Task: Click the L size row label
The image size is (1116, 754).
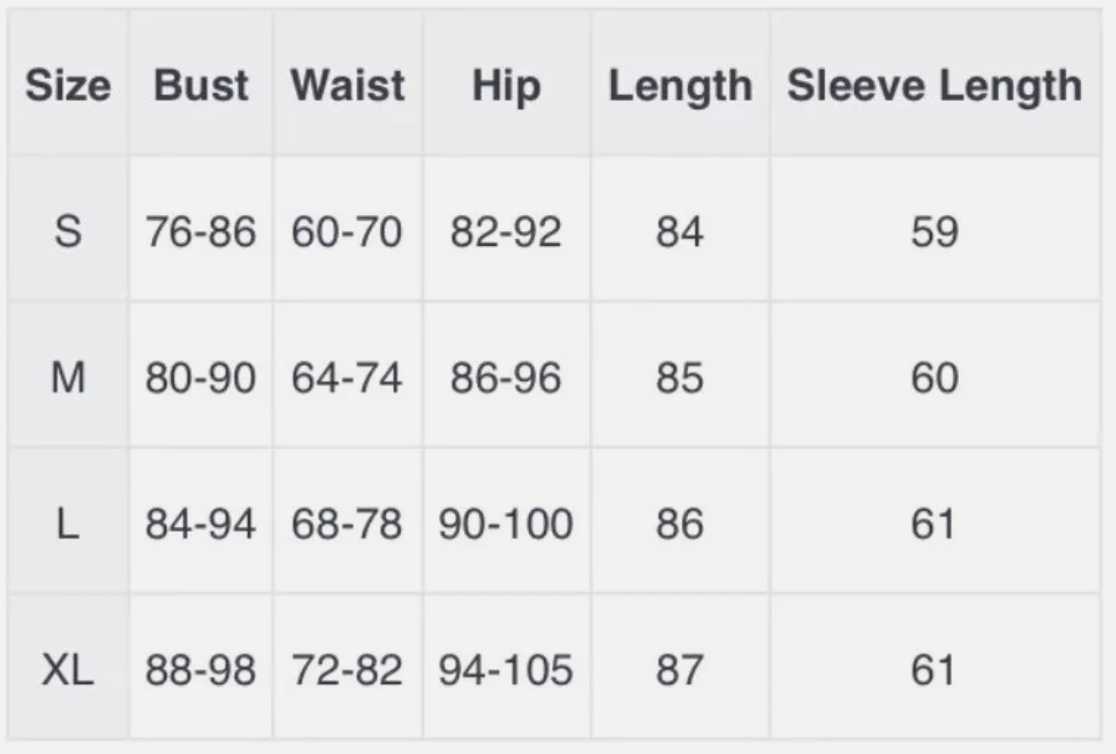Action: pos(68,524)
